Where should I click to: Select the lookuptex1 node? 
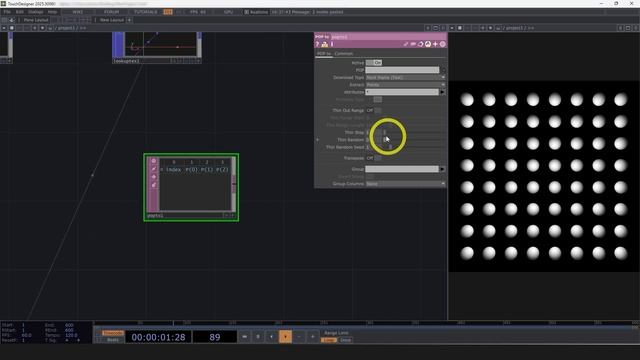pos(157,47)
